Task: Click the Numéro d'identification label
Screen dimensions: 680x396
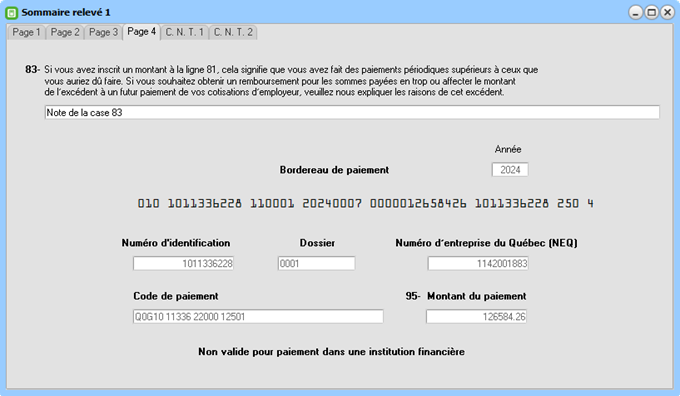Action: click(x=176, y=243)
